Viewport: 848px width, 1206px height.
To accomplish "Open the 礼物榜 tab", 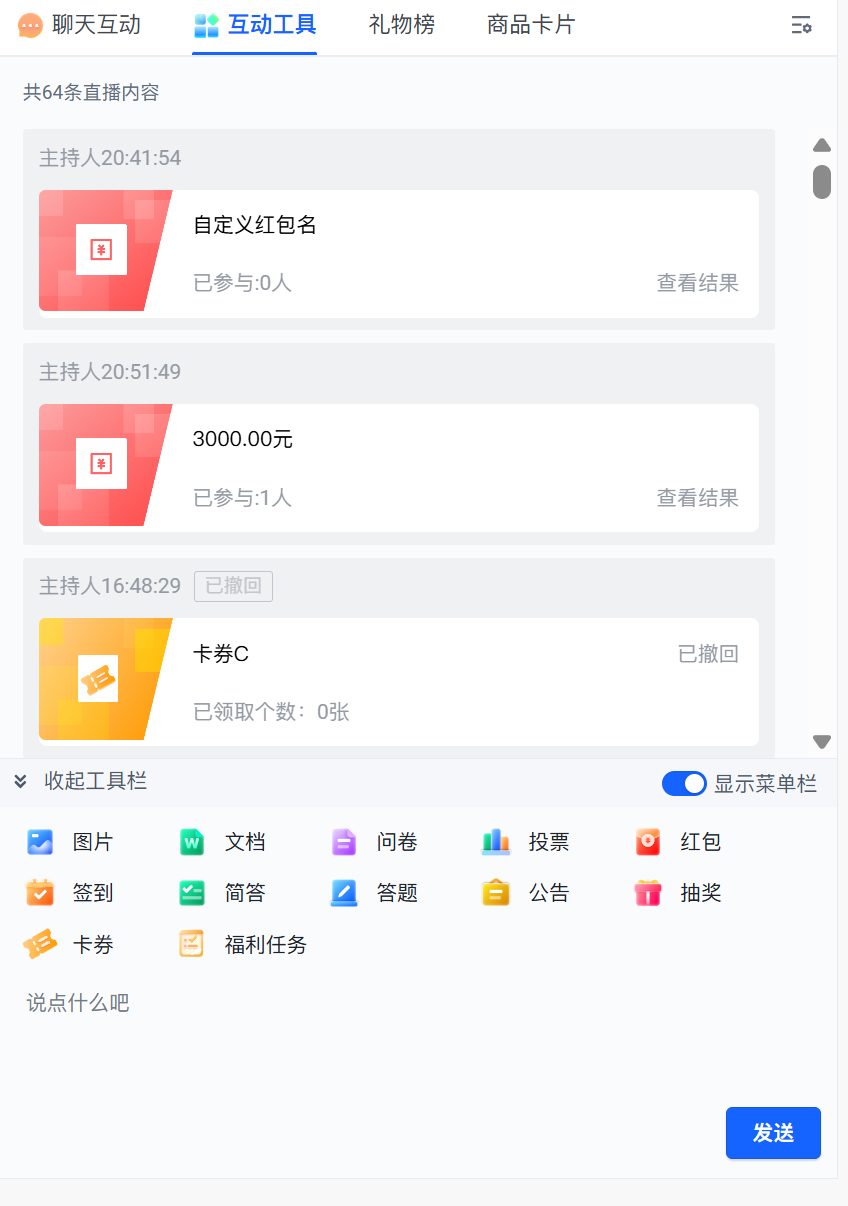I will coord(402,25).
